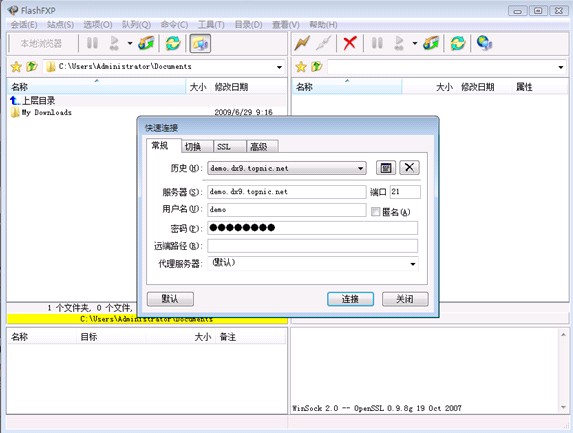Click the local pane transfer queue play icon
The height and width of the screenshot is (433, 573).
click(114, 43)
